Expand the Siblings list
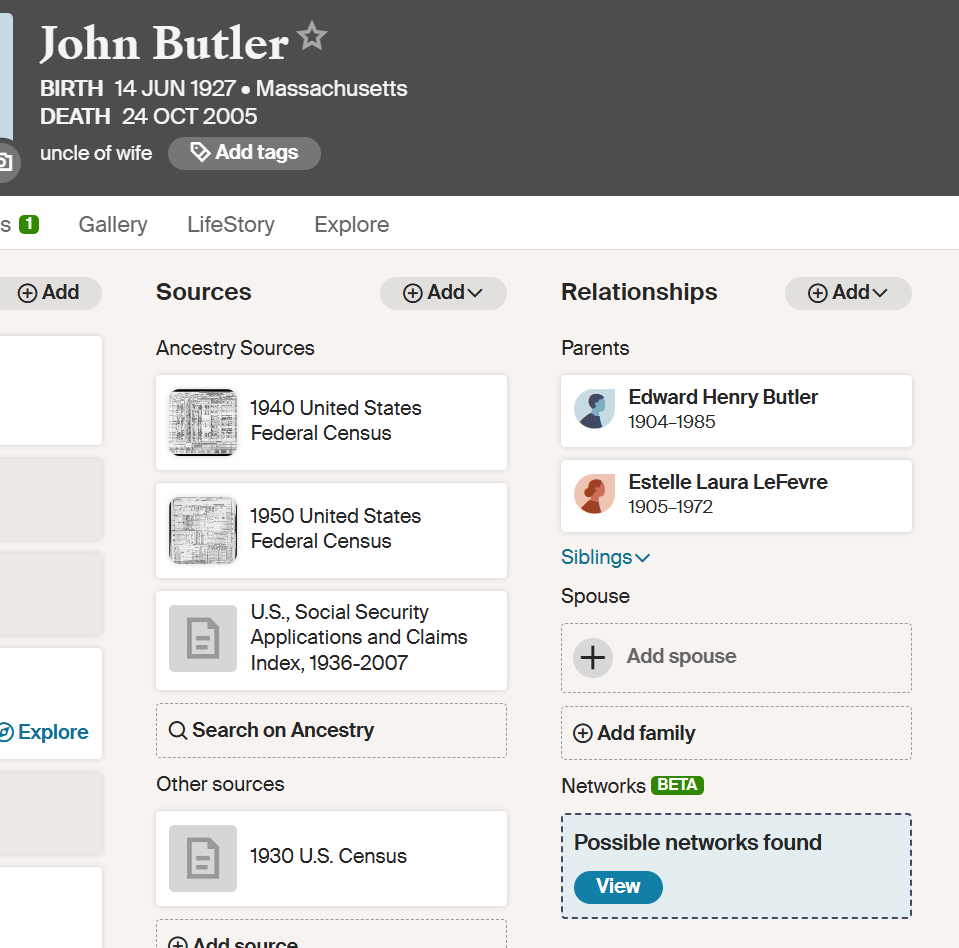Viewport: 959px width, 948px height. pos(605,557)
